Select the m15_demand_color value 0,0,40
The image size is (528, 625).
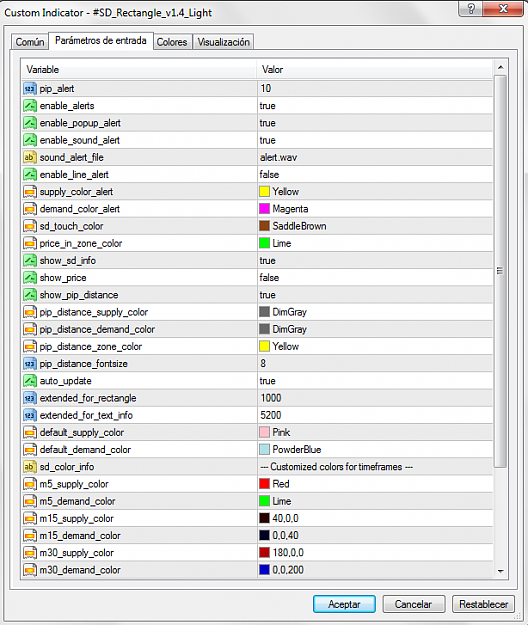pos(285,535)
